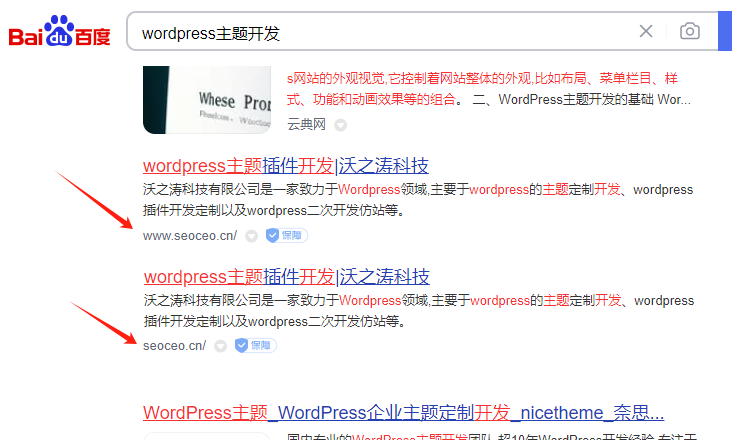The height and width of the screenshot is (440, 732).
Task: Expand the dropdown arrow next to www.seoceo.cn/
Action: (252, 236)
